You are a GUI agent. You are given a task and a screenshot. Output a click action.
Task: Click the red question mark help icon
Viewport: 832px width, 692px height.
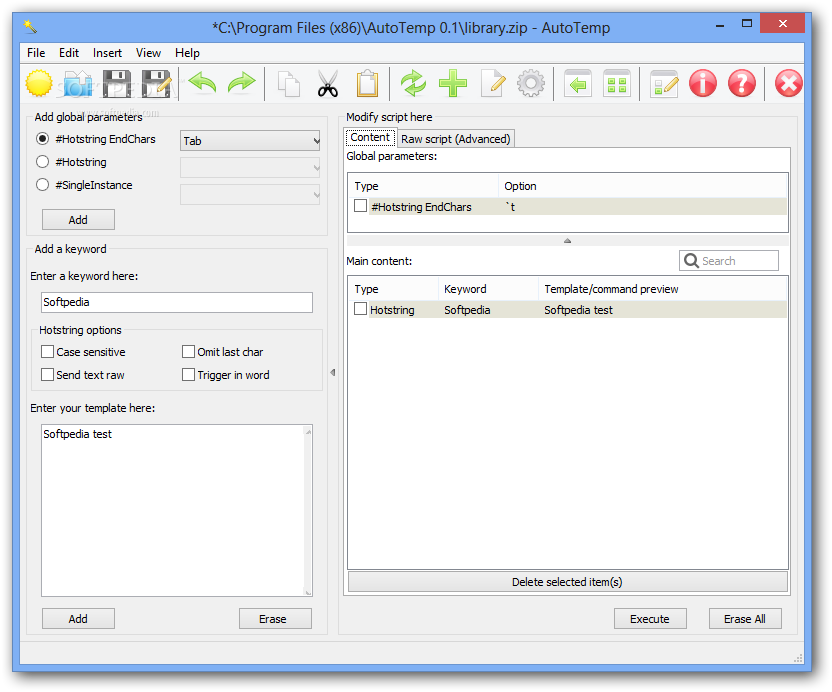[x=742, y=83]
